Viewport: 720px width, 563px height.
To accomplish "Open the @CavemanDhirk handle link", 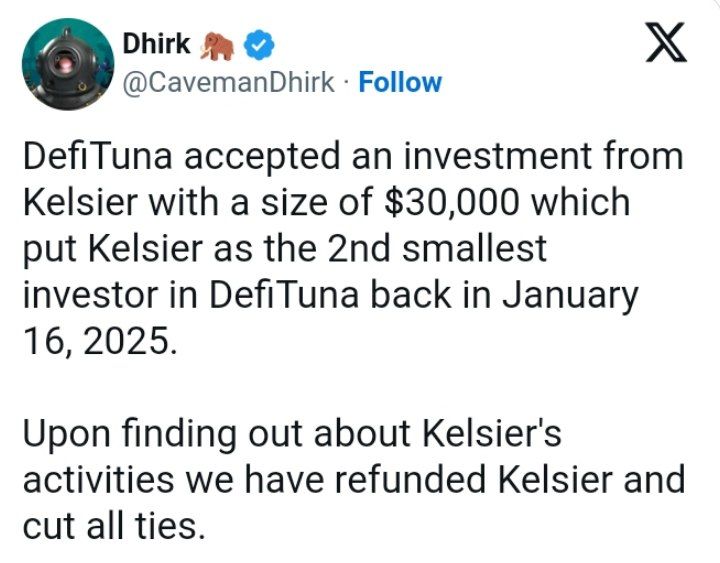I will coord(228,83).
